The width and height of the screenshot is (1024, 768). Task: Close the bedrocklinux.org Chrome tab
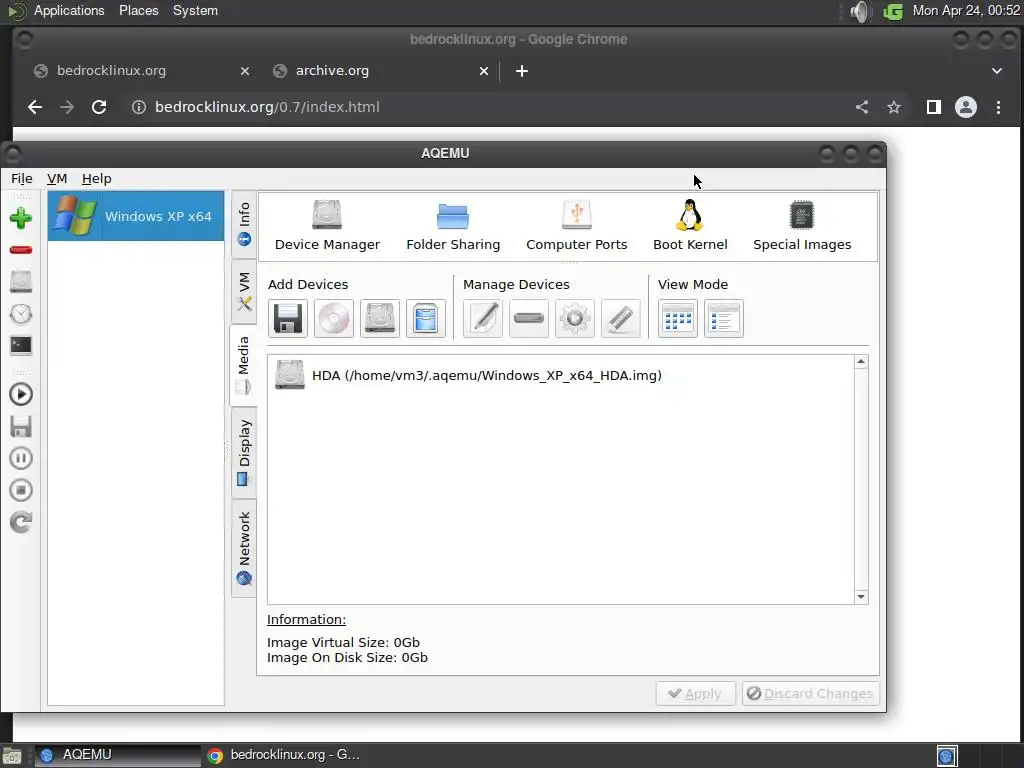click(x=245, y=71)
